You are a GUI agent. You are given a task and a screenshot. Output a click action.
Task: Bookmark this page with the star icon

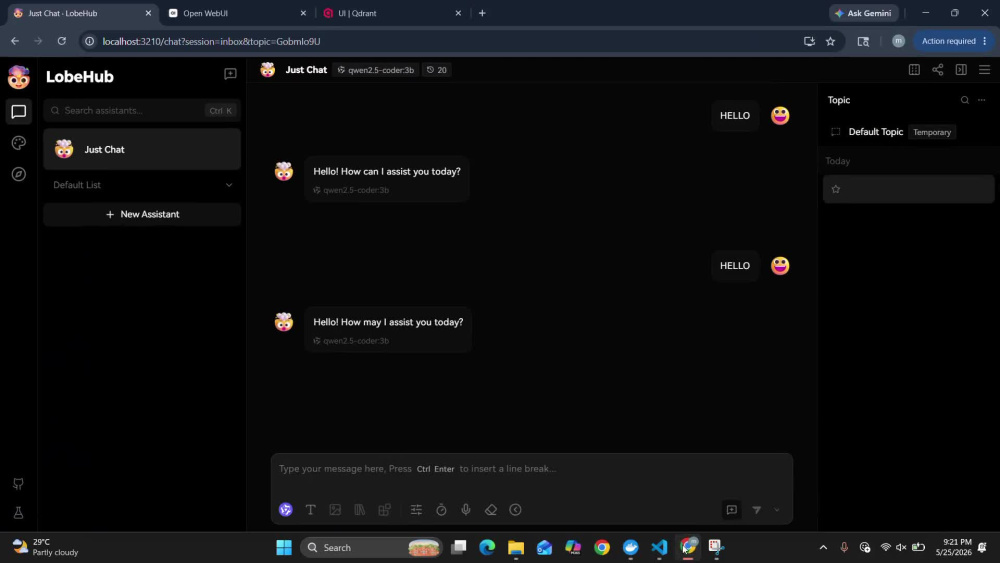click(830, 41)
